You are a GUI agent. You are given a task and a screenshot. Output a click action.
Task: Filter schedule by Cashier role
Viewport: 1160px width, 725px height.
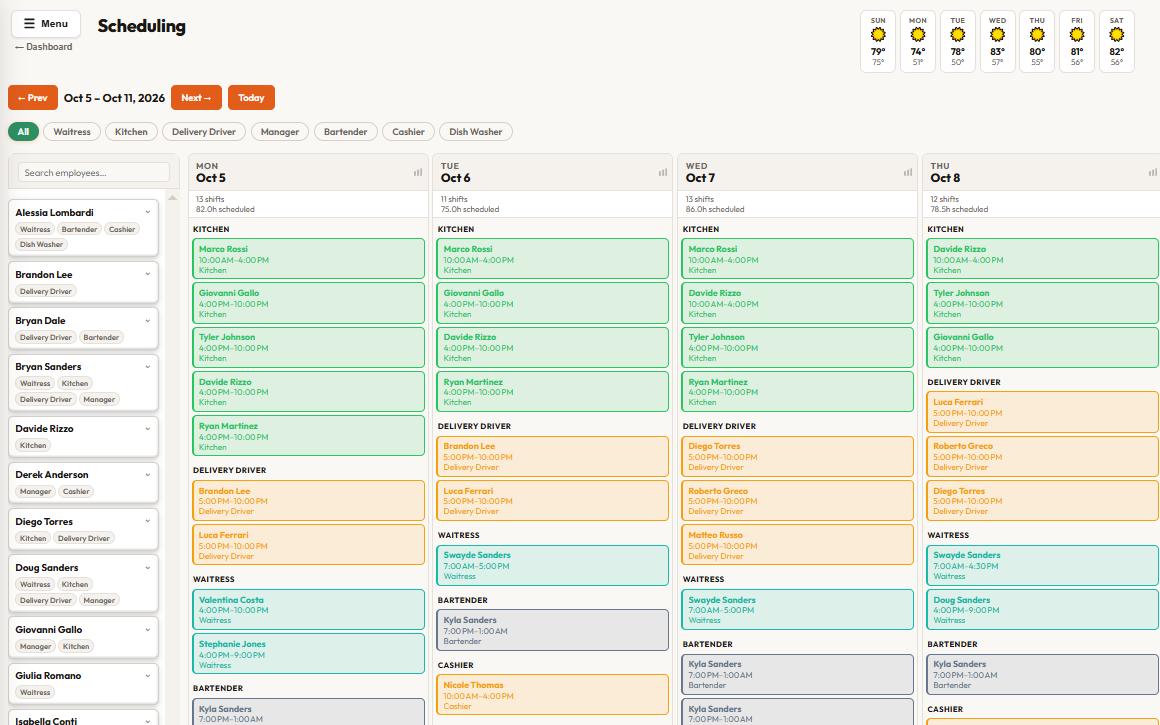408,132
